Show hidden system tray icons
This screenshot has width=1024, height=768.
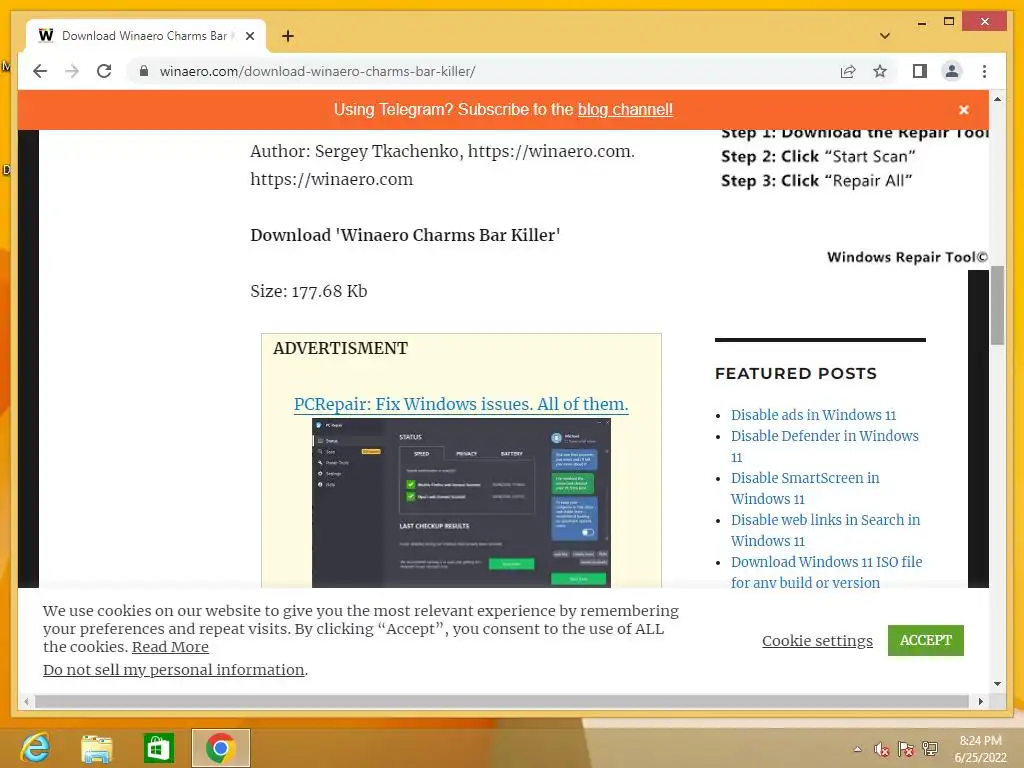(x=857, y=749)
